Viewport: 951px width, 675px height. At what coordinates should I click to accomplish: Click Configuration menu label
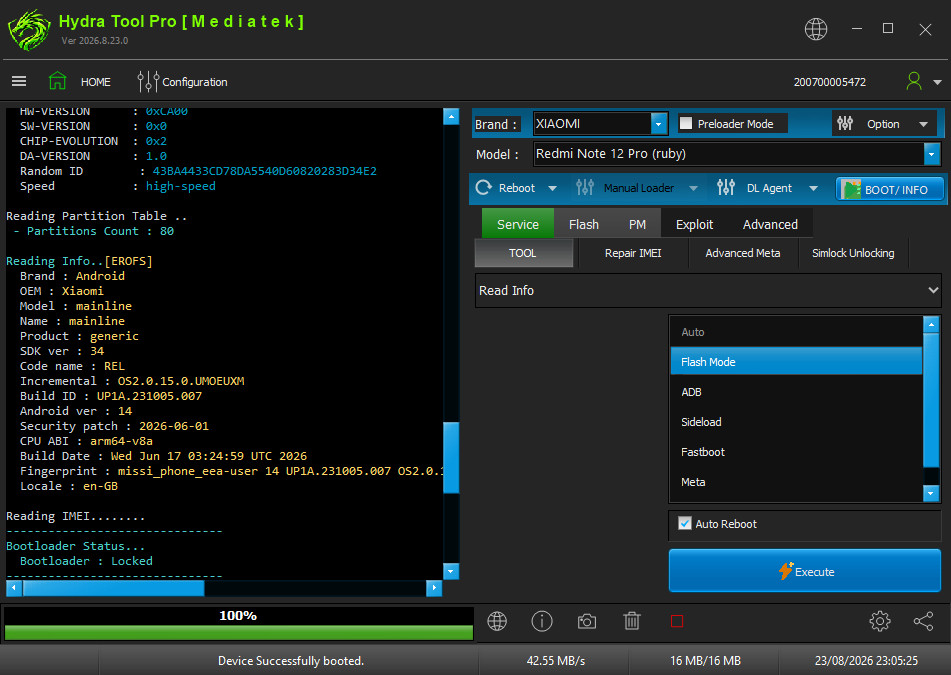click(195, 82)
